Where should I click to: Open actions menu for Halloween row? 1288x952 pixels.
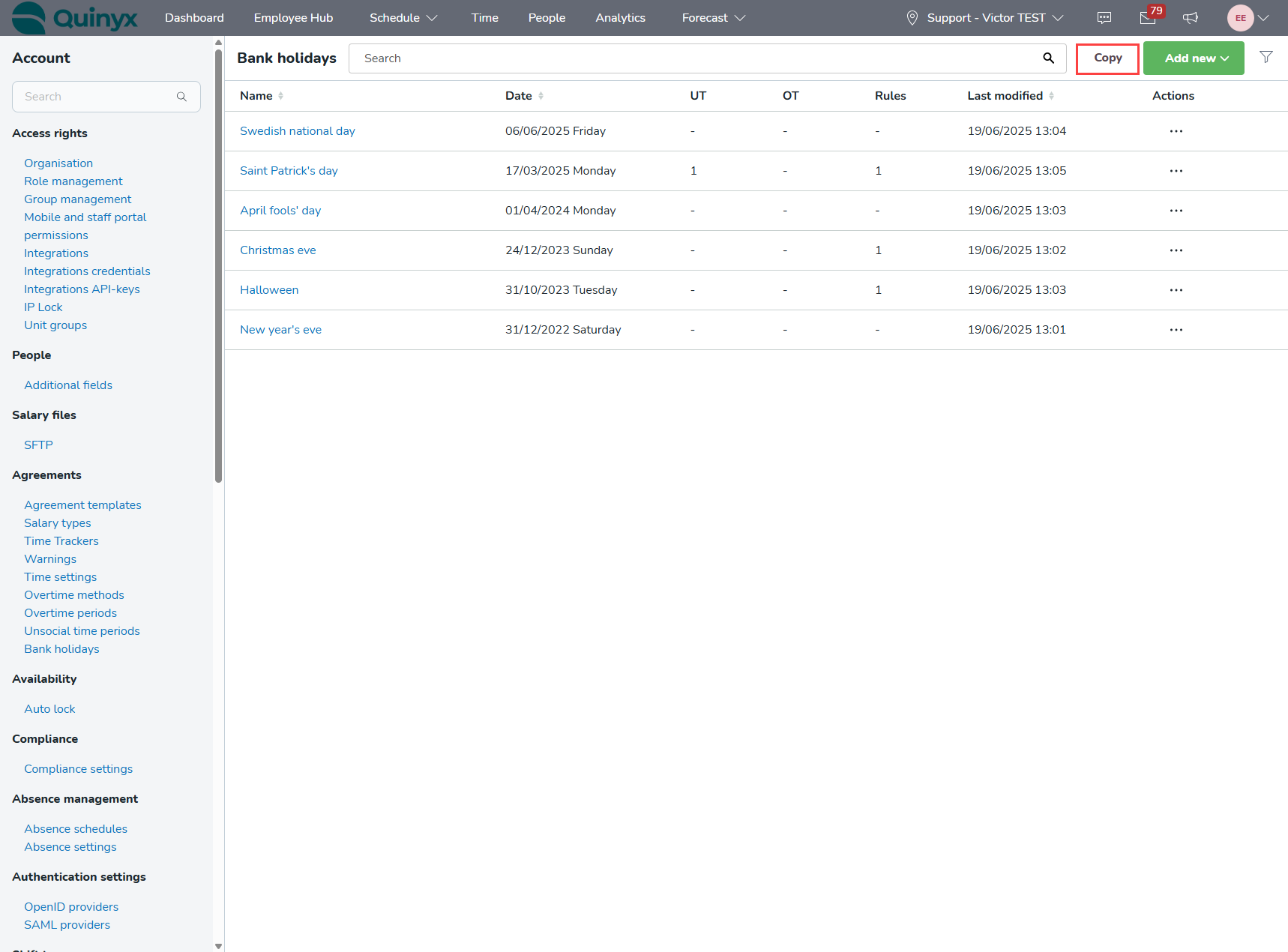(1176, 290)
